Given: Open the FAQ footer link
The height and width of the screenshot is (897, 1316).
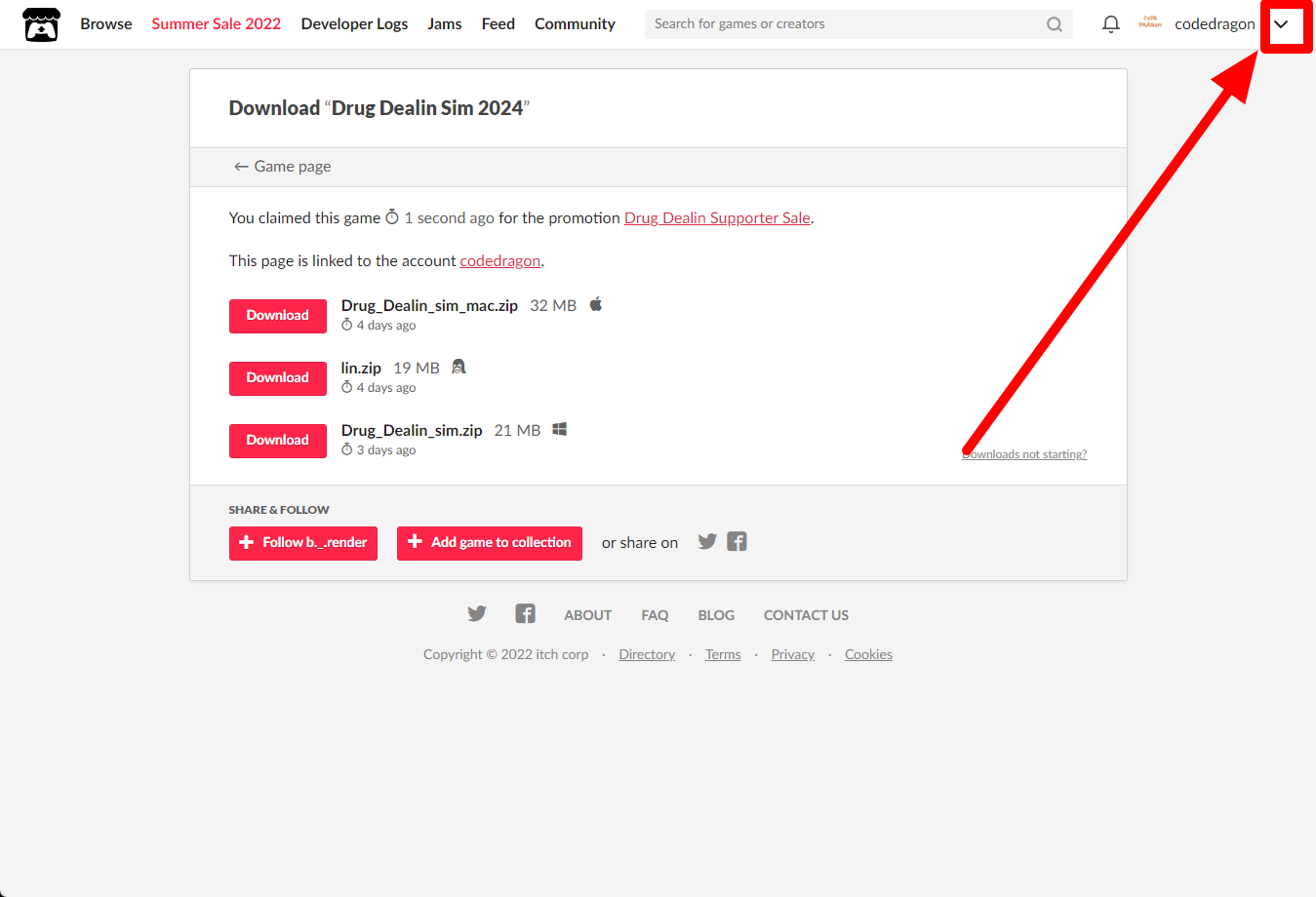Looking at the screenshot, I should 655,615.
